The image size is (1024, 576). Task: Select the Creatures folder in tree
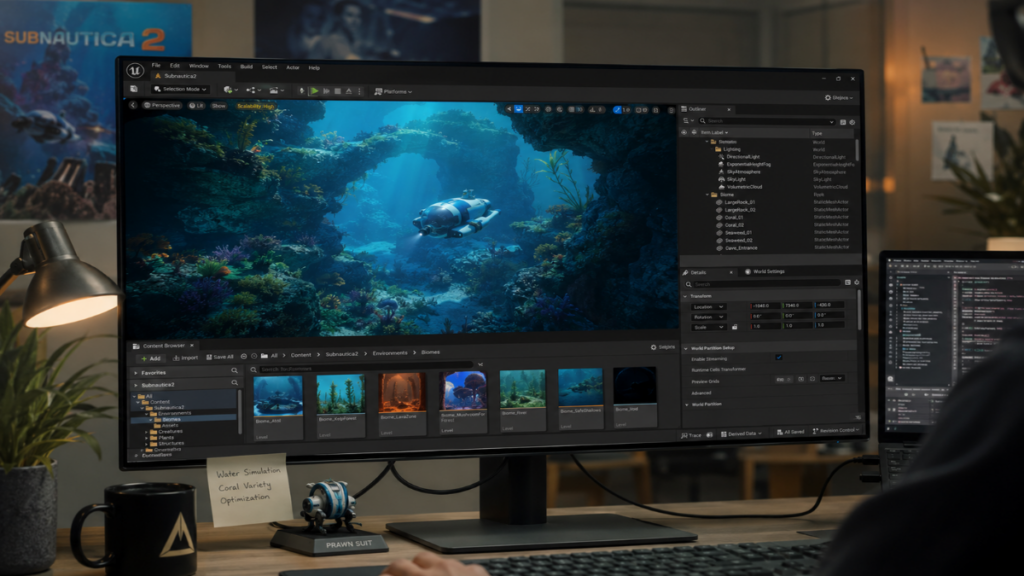tap(170, 431)
